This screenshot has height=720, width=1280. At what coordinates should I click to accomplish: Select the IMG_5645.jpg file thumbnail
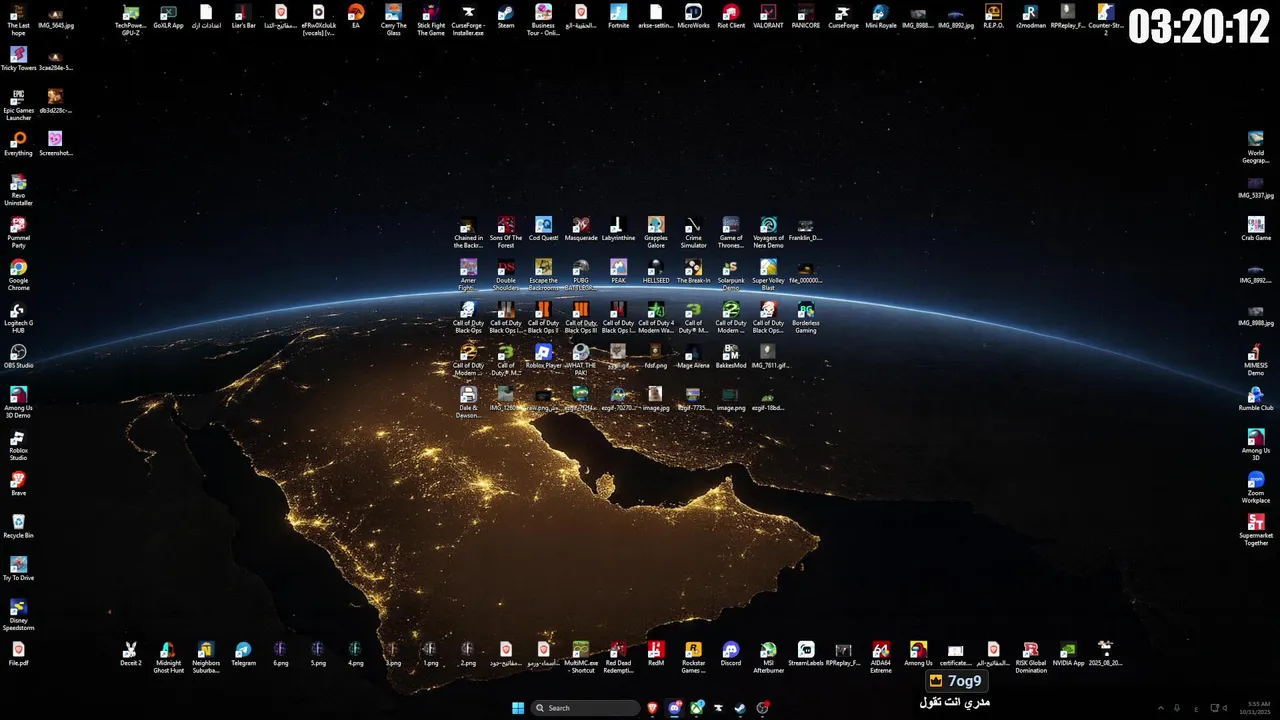tap(56, 16)
